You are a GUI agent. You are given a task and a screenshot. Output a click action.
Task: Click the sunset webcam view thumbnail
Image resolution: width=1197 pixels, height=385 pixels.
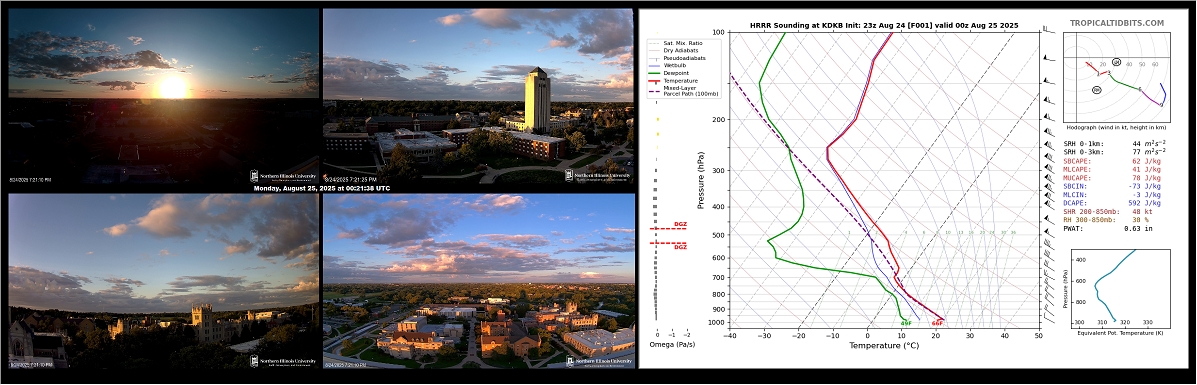[x=163, y=96]
